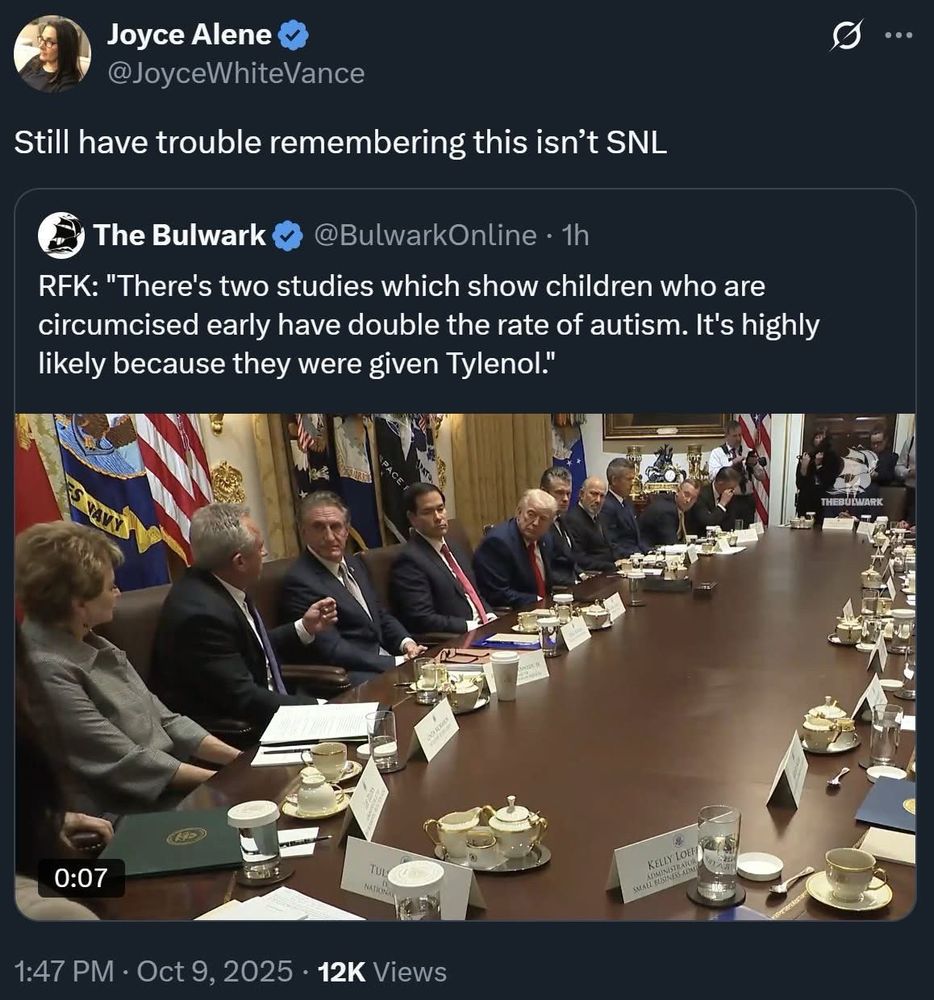Open the 1:47 PM timestamp link
This screenshot has height=1000, width=934.
click(x=64, y=971)
